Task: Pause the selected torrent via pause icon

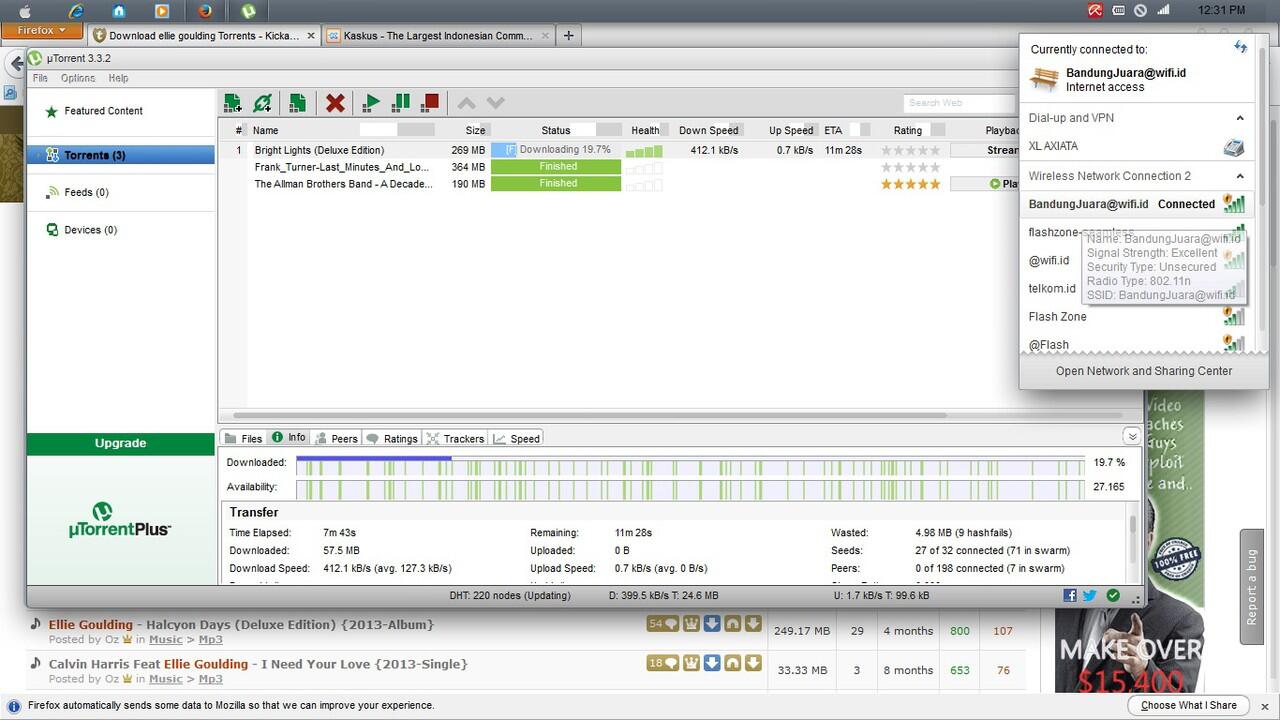Action: coord(401,102)
